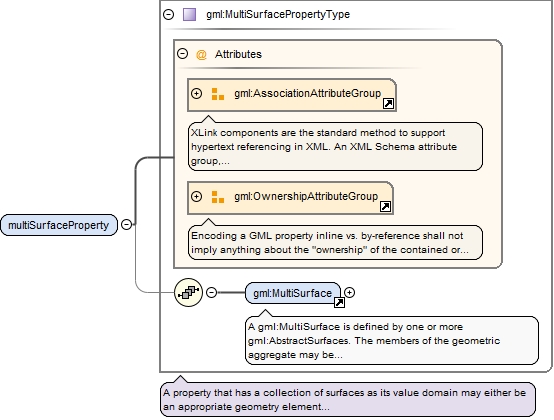Click the XLink components annotation bubble
Image resolution: width=554 pixels, height=420 pixels.
(335, 147)
